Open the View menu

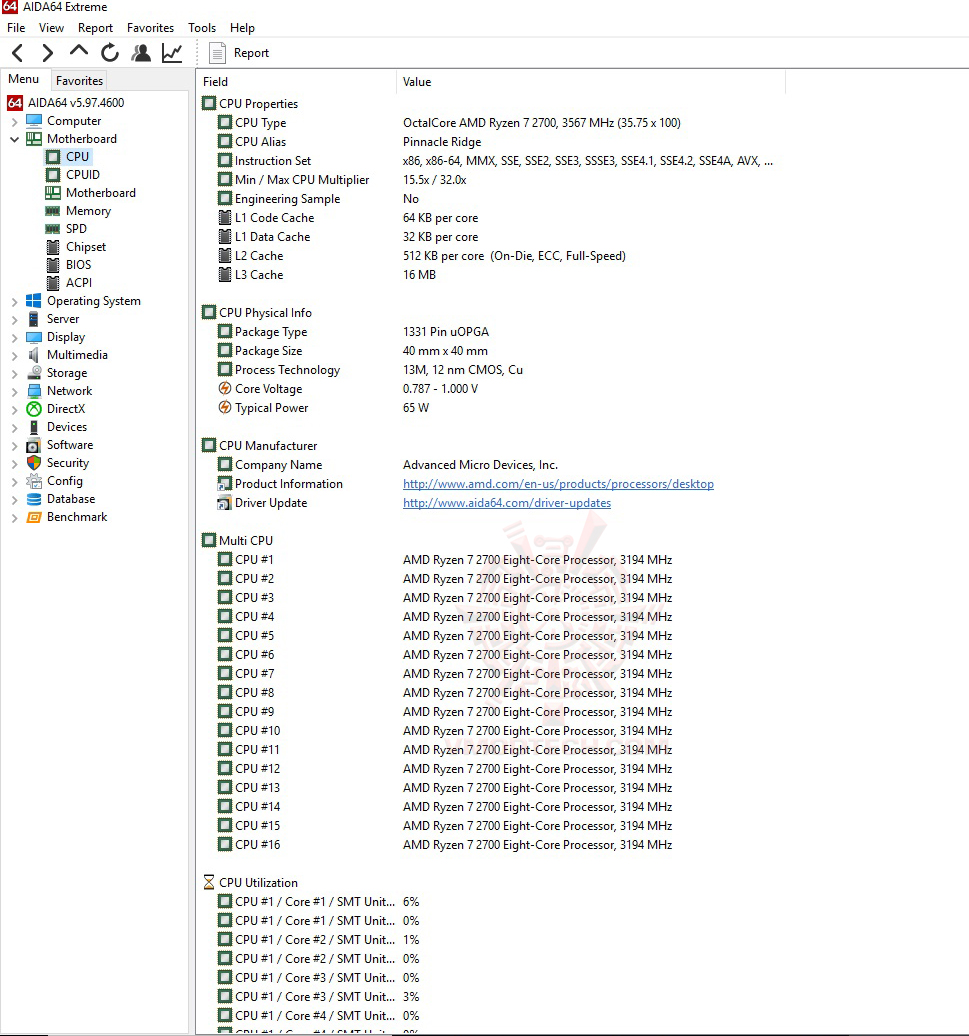point(51,28)
